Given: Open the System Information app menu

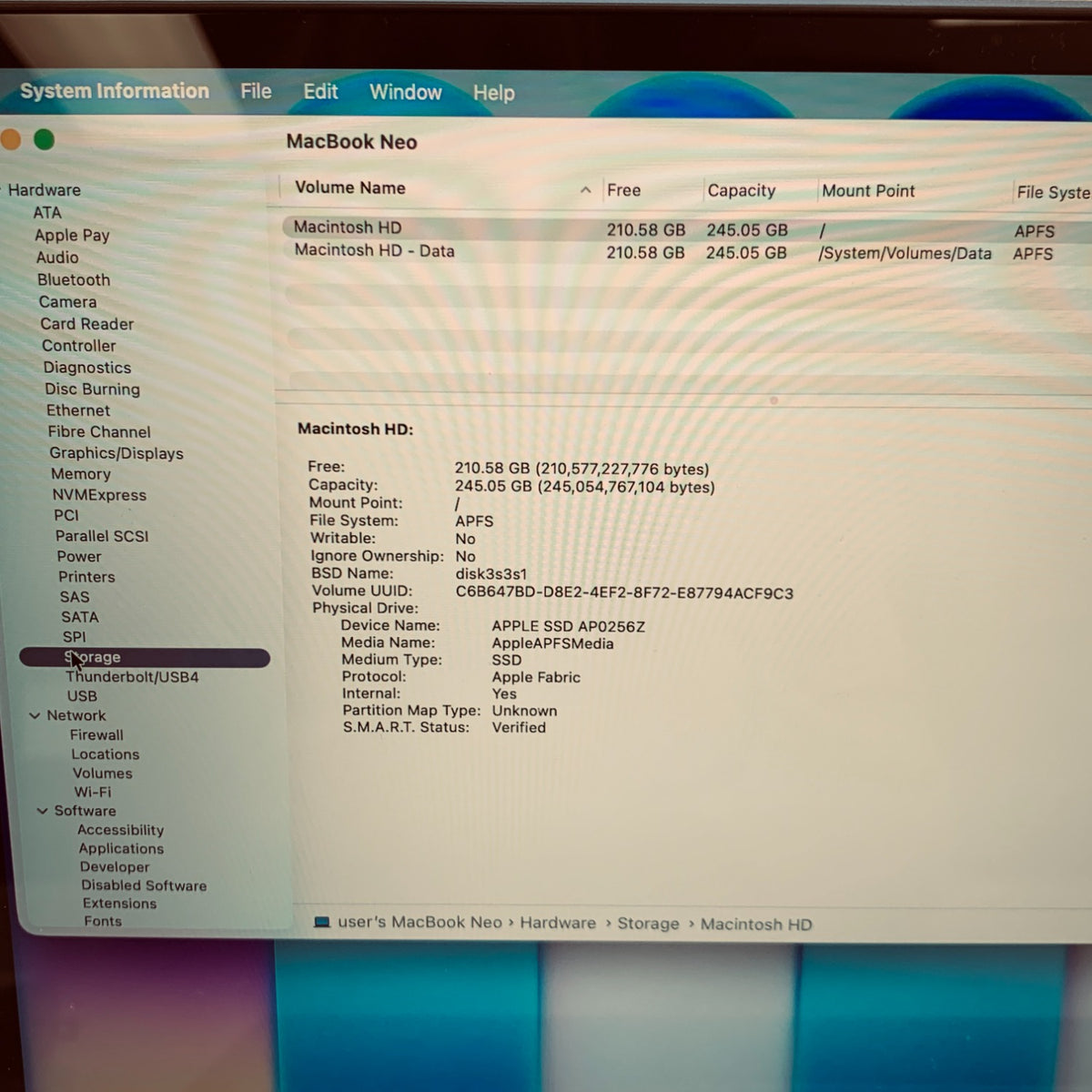Looking at the screenshot, I should (x=115, y=91).
